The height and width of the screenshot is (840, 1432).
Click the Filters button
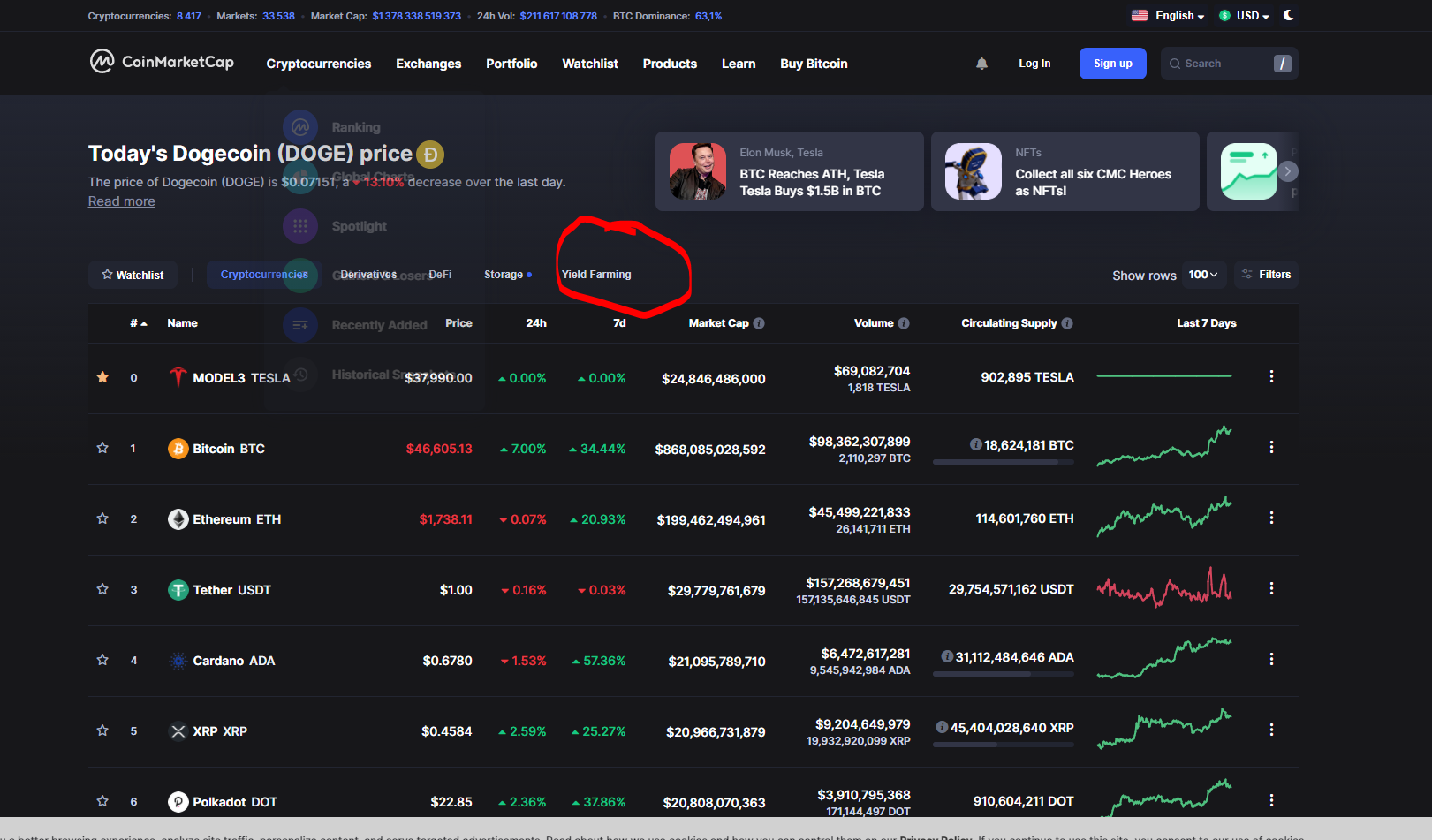(x=1266, y=275)
